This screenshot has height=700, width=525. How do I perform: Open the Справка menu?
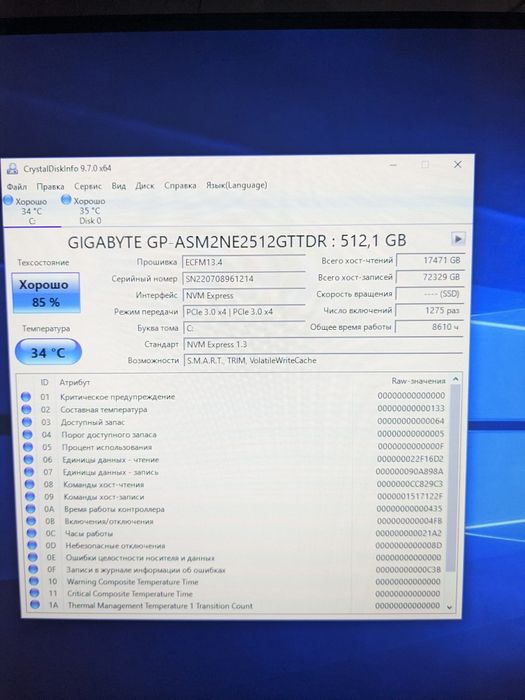(180, 185)
